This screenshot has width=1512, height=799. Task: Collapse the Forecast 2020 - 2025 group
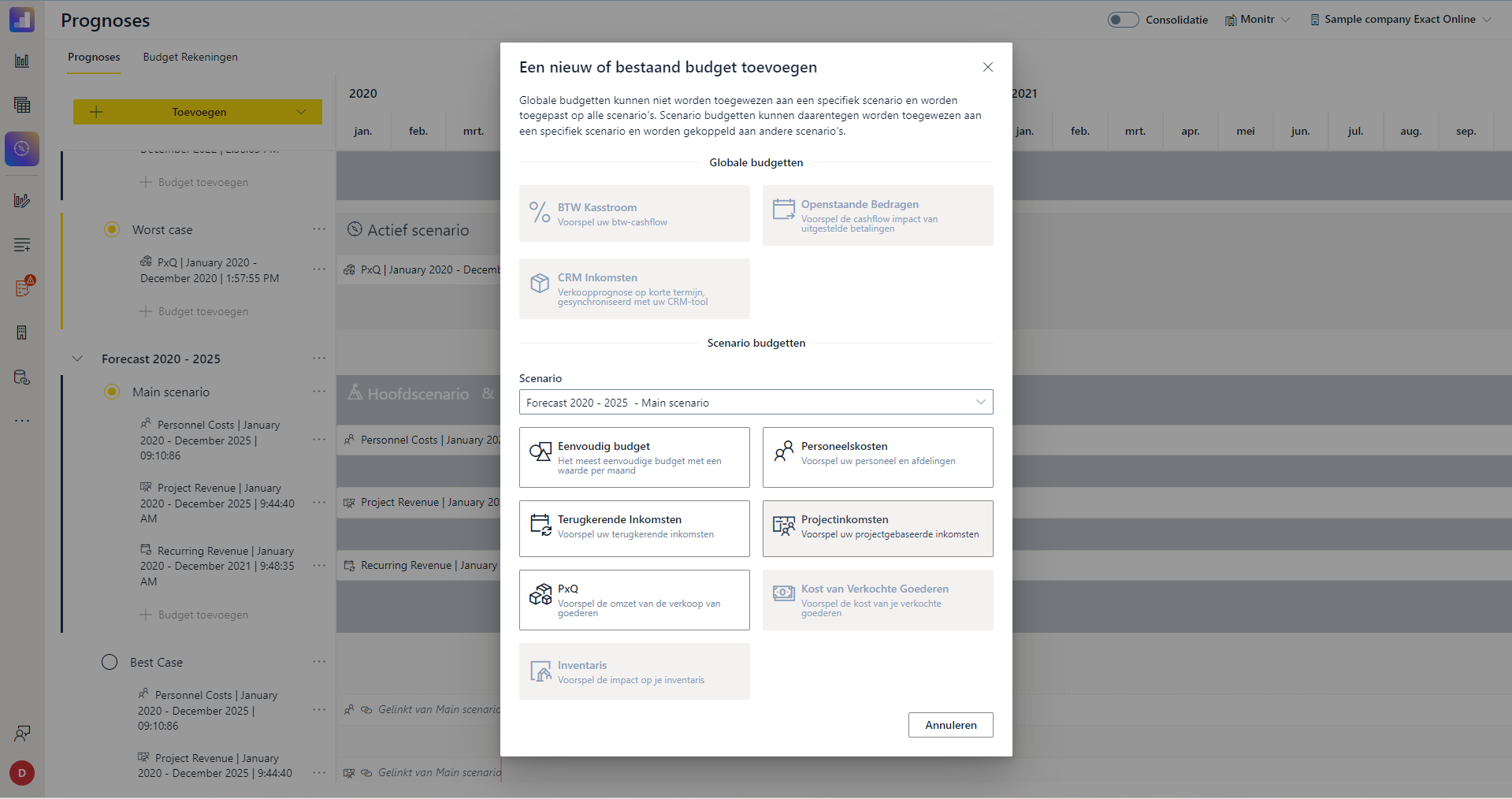click(77, 359)
